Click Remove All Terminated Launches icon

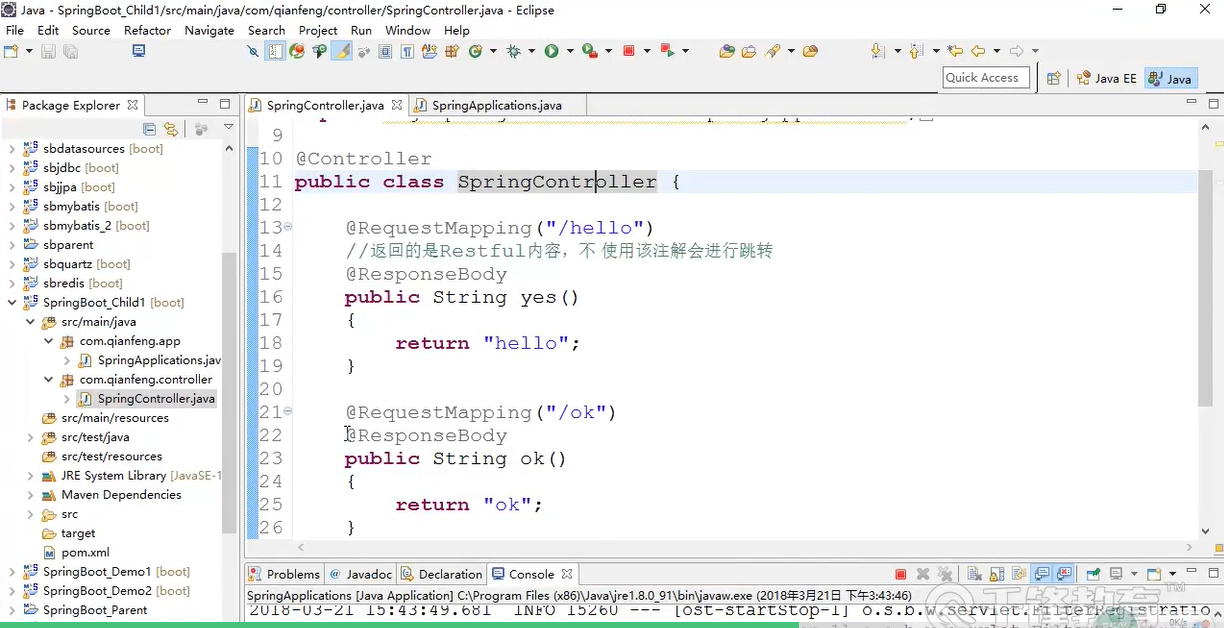click(x=947, y=574)
